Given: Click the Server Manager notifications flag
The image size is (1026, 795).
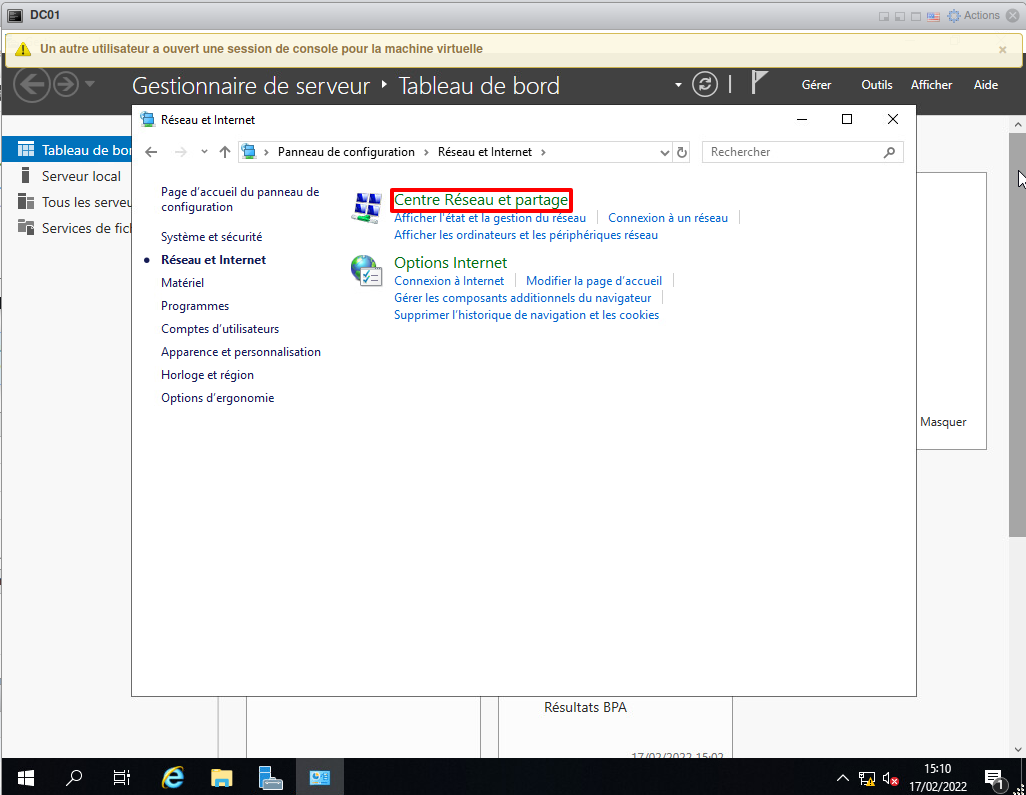Looking at the screenshot, I should click(x=760, y=84).
